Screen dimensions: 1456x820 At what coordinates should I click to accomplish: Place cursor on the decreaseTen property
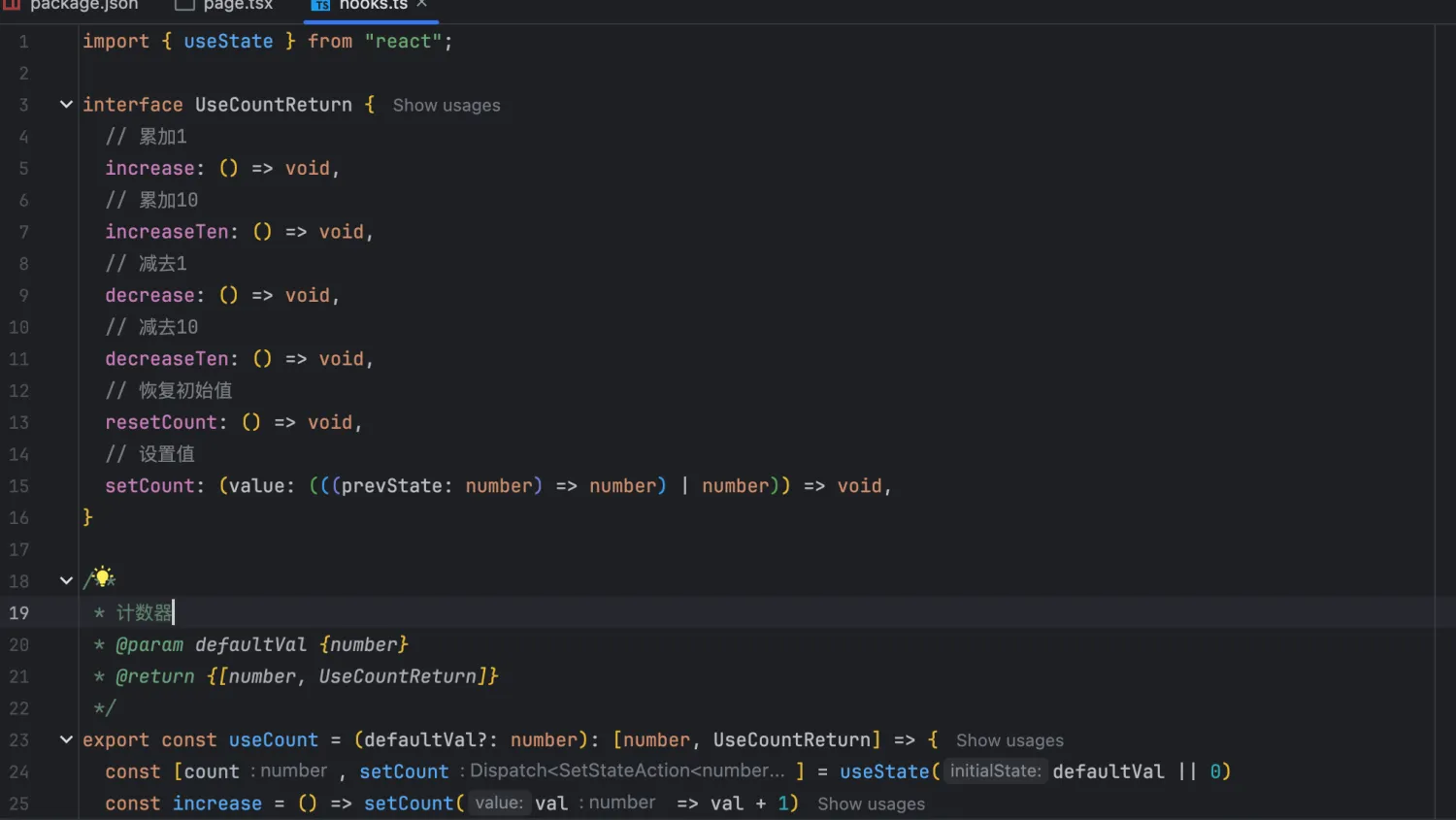click(x=167, y=359)
